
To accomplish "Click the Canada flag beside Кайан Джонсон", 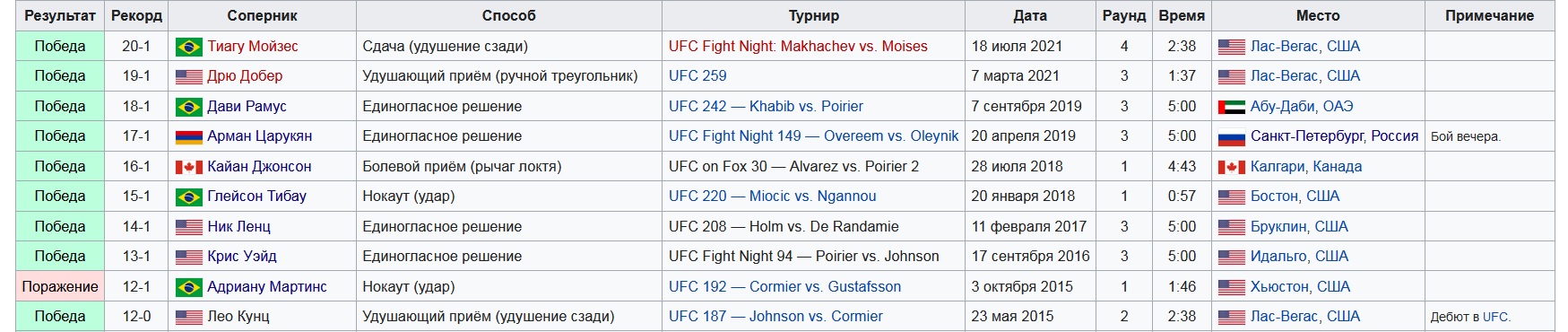I will (188, 167).
